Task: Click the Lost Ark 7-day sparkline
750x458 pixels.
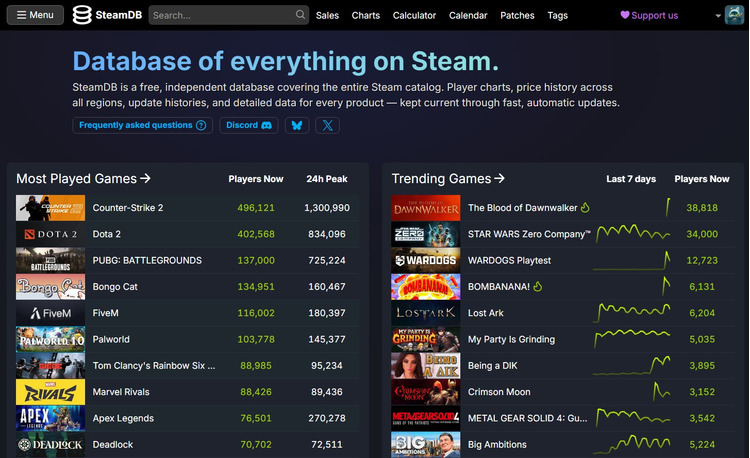Action: click(x=631, y=312)
